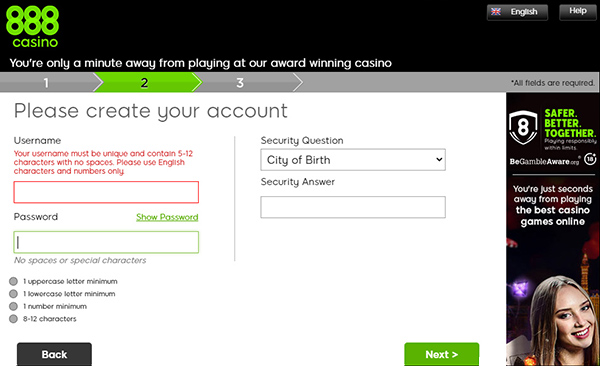This screenshot has height=370, width=600.
Task: Click the 18+ age restriction icon
Action: 590,158
